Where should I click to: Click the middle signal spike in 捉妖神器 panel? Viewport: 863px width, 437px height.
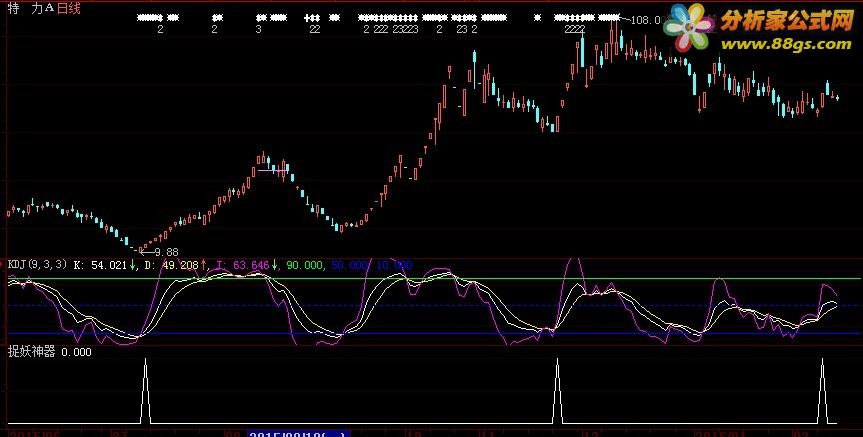(558, 390)
